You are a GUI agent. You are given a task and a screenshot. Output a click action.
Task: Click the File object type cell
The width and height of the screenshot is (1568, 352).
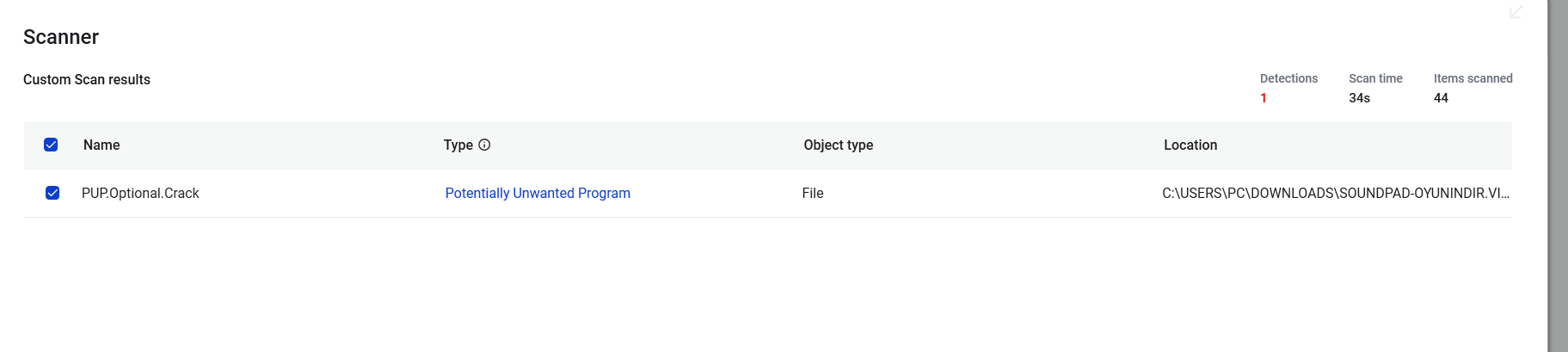click(x=813, y=193)
